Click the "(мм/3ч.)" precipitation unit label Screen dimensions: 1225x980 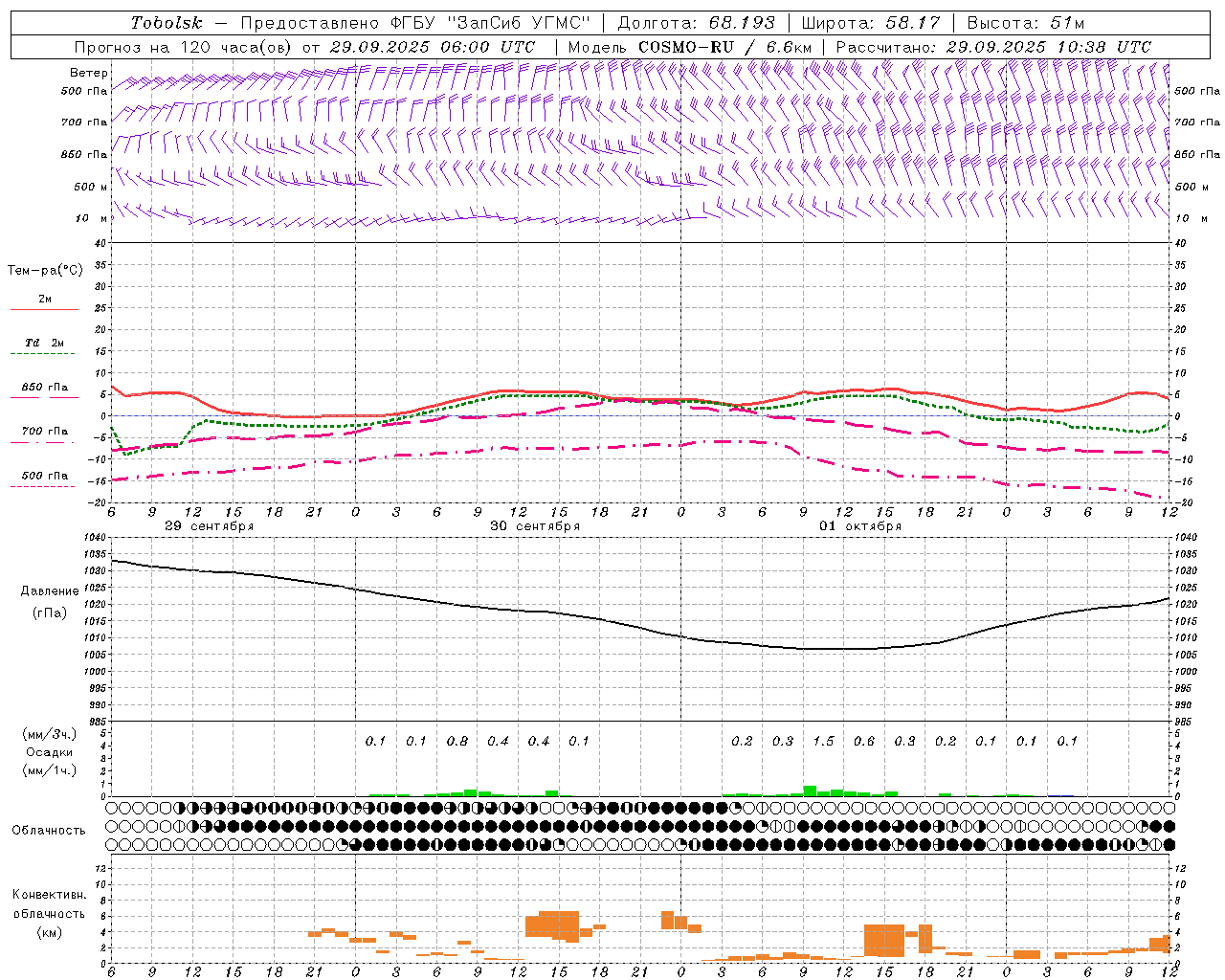tap(49, 734)
